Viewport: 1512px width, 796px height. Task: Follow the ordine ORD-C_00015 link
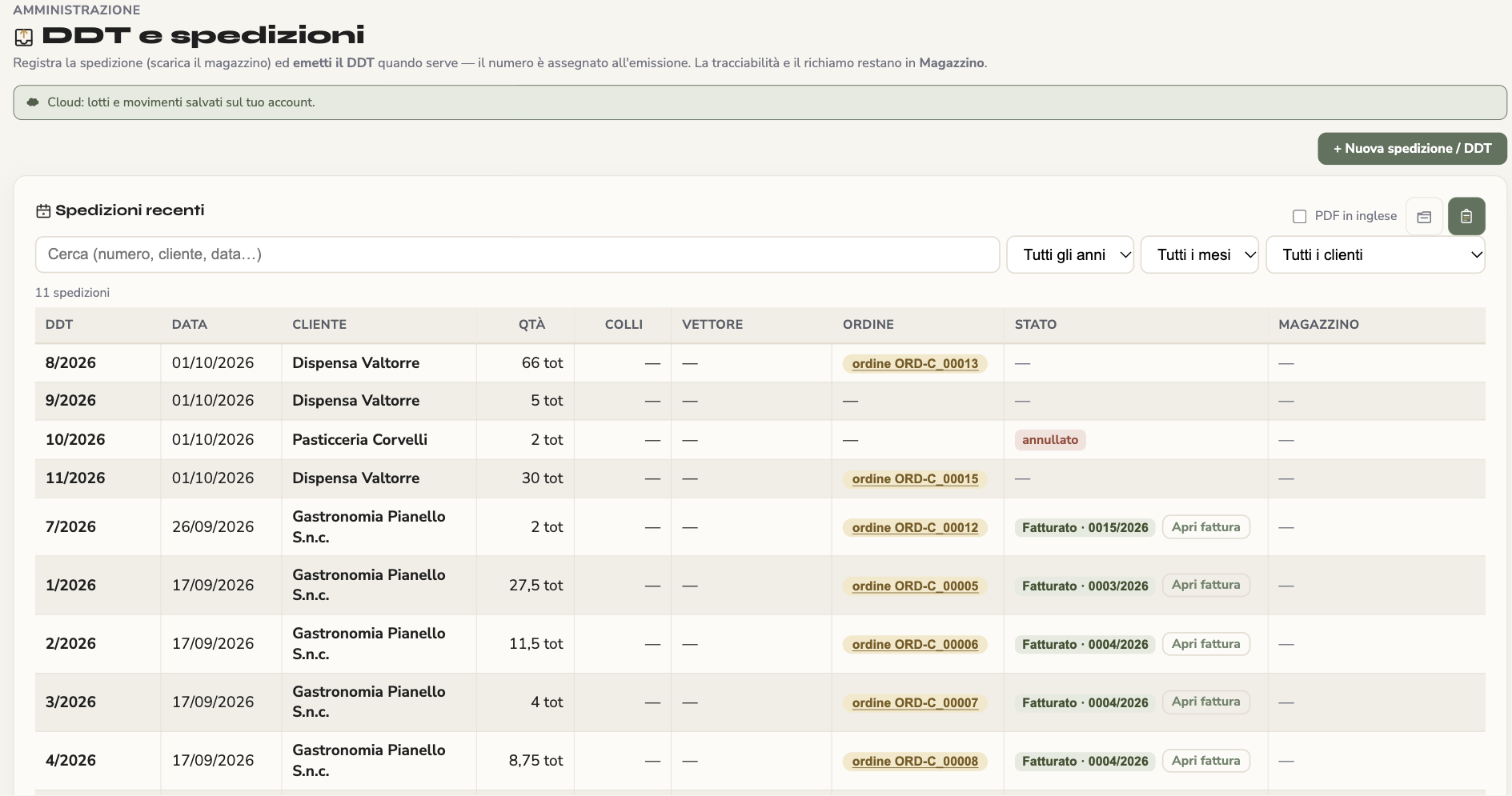[x=915, y=479]
